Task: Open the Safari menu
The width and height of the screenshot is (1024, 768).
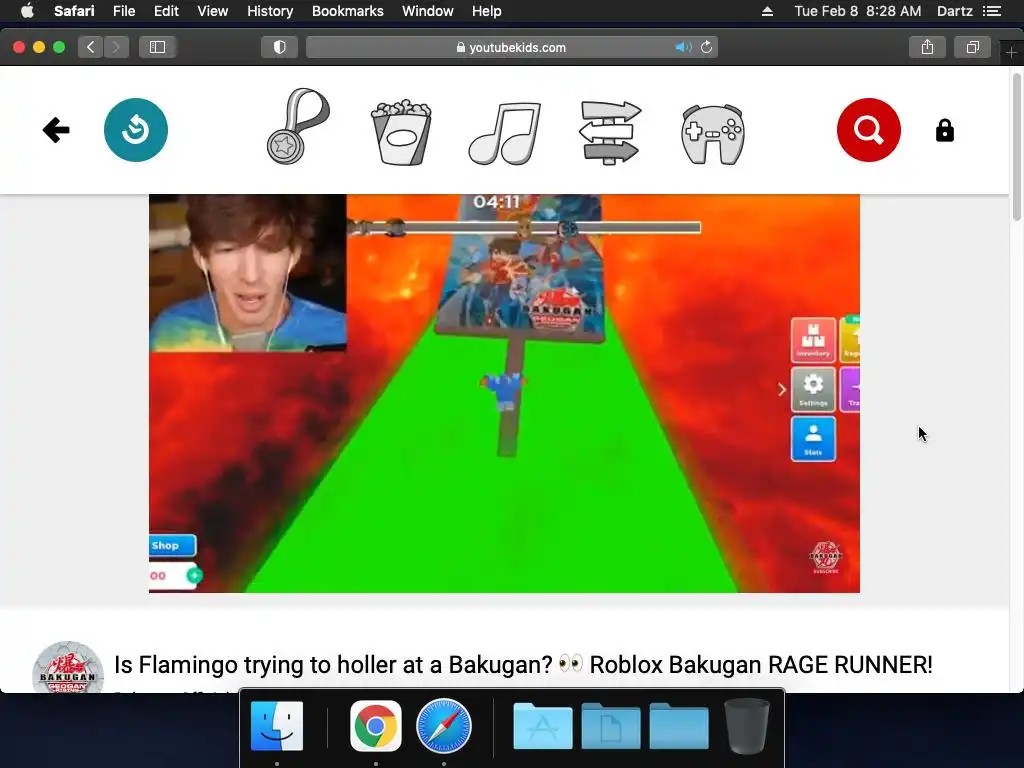Action: coord(74,11)
